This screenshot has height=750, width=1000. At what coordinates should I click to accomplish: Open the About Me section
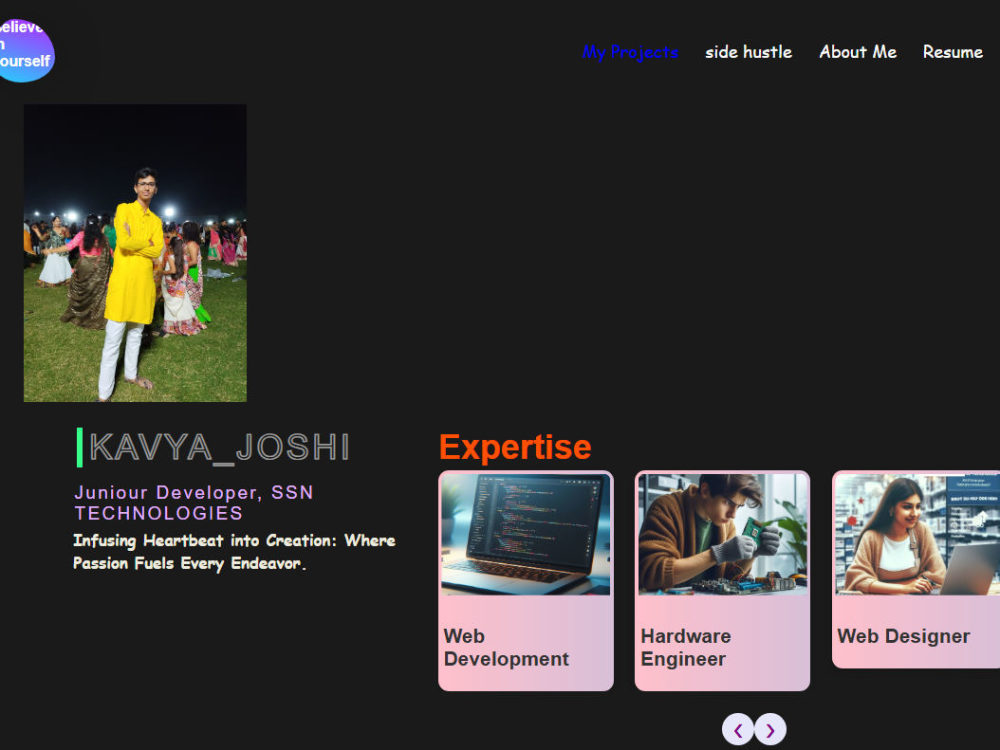coord(858,52)
